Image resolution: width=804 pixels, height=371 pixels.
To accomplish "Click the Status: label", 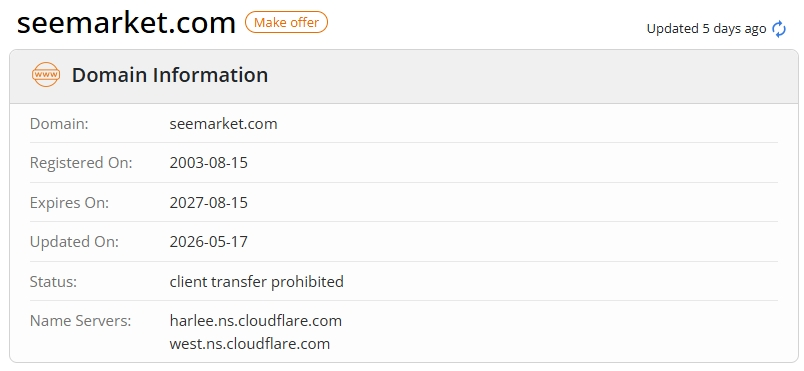I will coord(53,281).
